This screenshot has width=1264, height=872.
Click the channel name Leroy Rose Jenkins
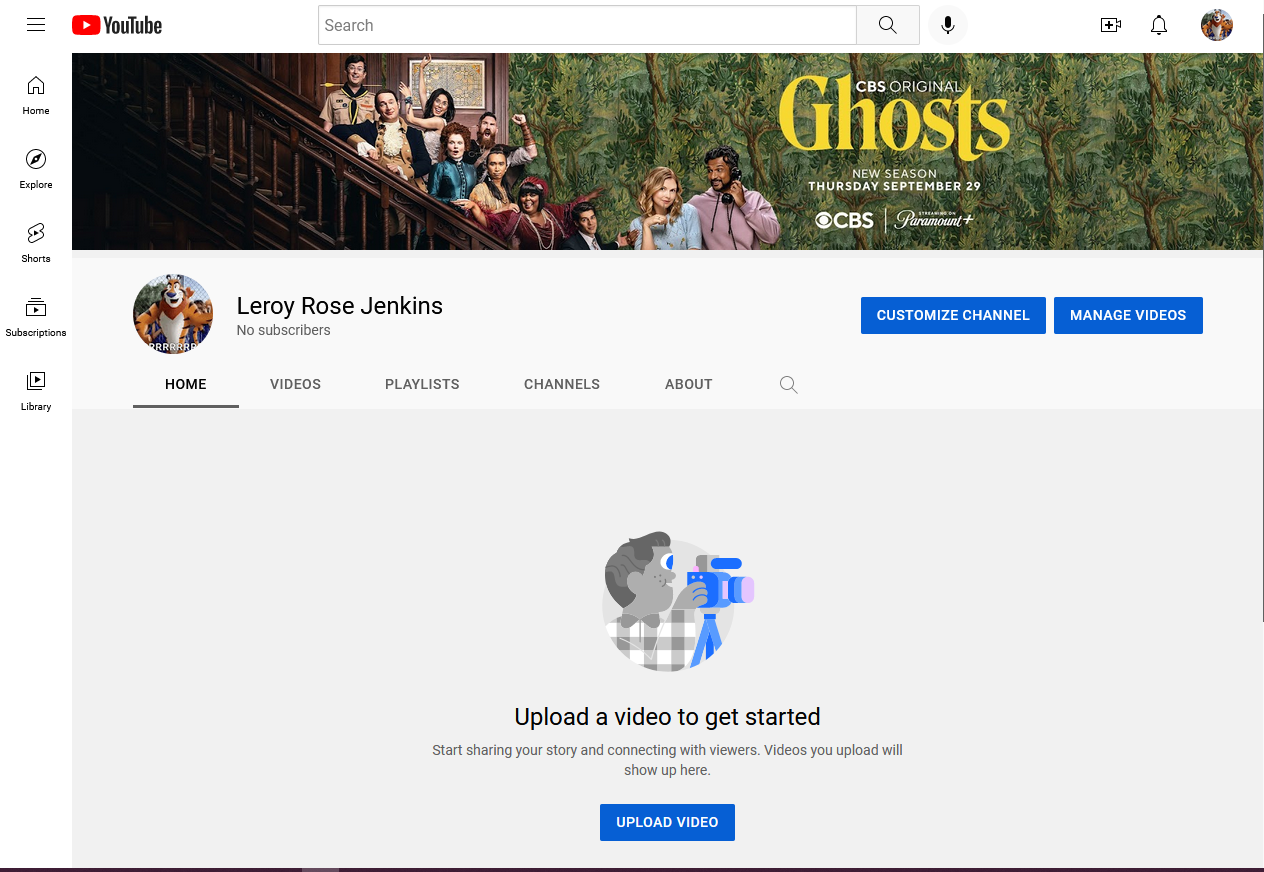click(340, 306)
